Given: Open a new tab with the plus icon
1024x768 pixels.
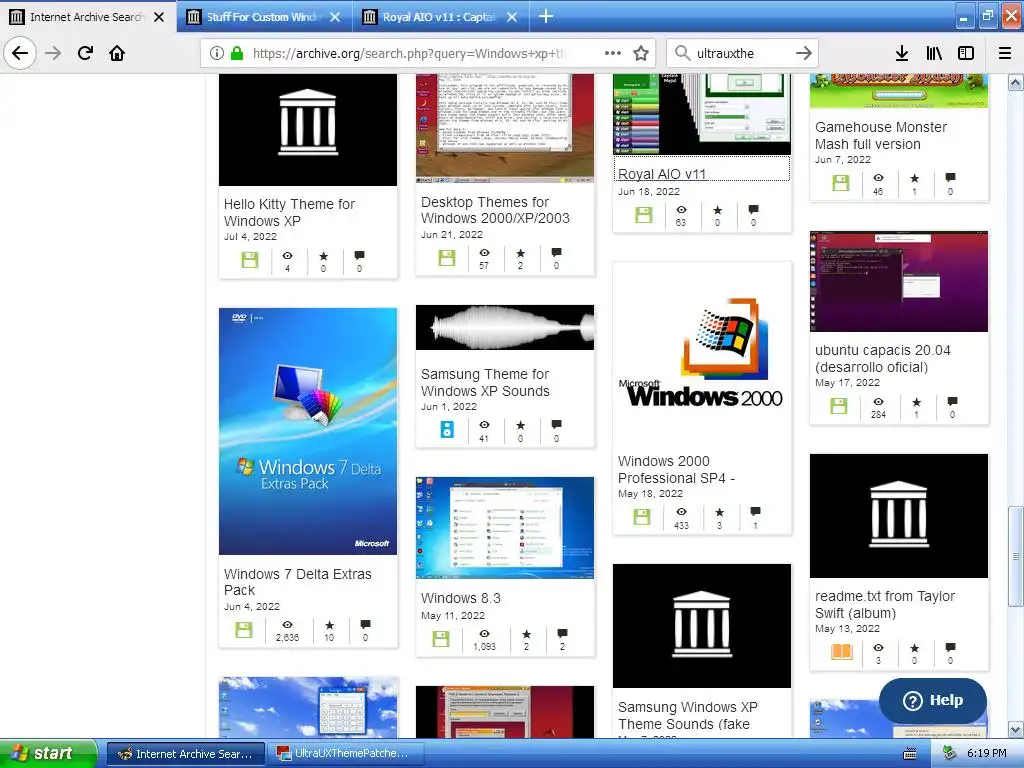Looking at the screenshot, I should (x=546, y=16).
